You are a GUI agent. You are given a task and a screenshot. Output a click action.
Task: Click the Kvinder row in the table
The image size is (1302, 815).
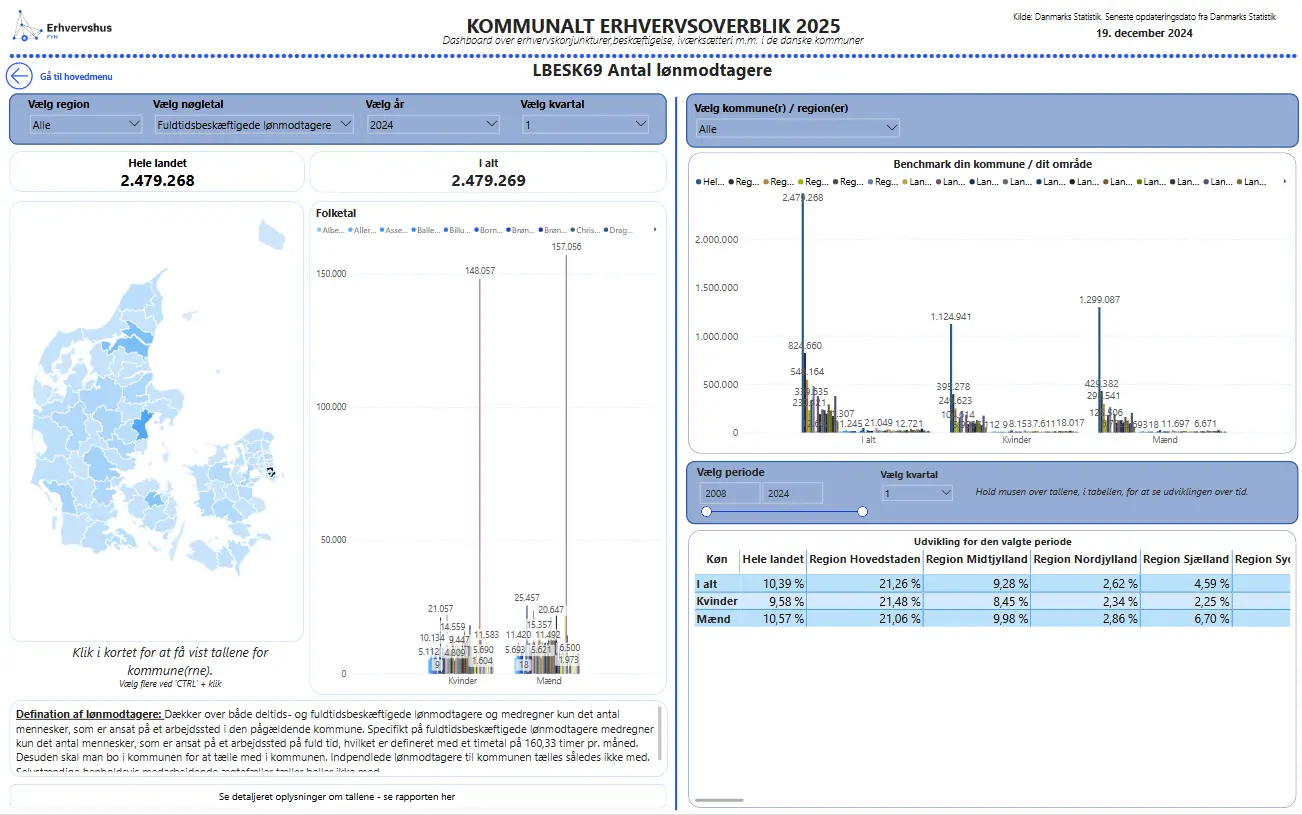click(x=716, y=601)
